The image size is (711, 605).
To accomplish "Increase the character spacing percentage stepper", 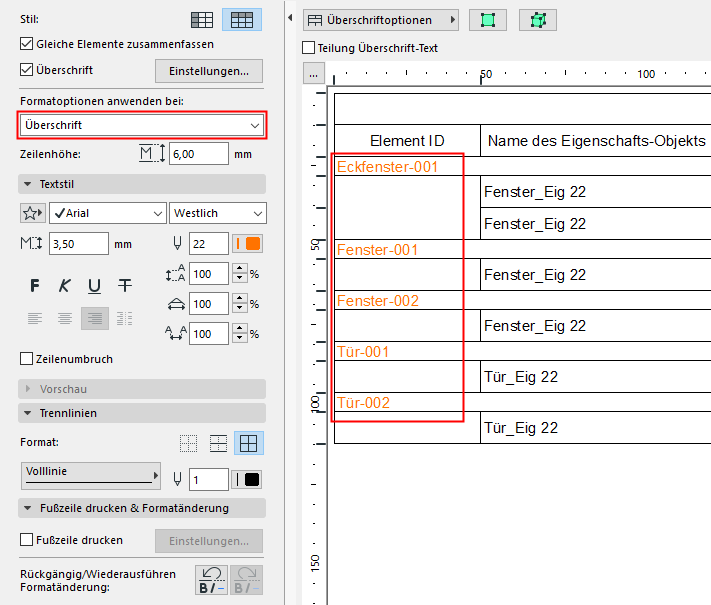I will [240, 328].
